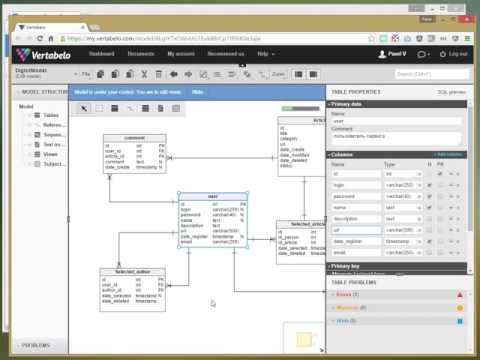Screen dimensions: 480x360
Task: Toggle the right panel layout icon
Action: (x=313, y=74)
